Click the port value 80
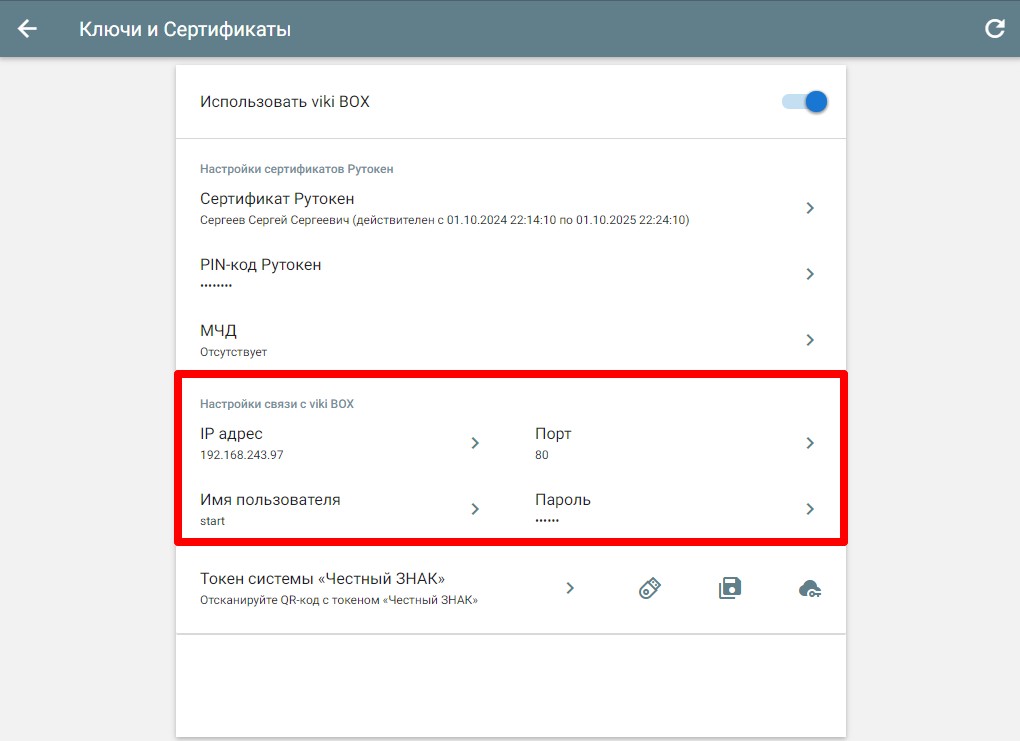Image resolution: width=1020 pixels, height=741 pixels. tap(542, 455)
